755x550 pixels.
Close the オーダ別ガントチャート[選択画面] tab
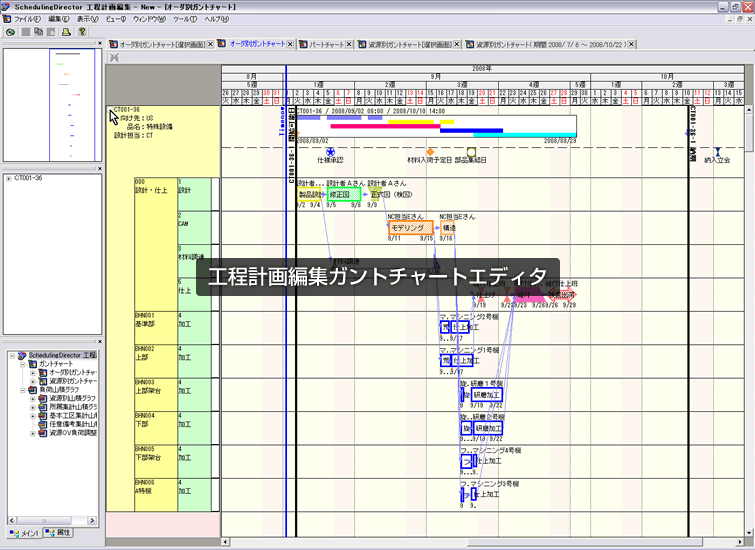(210, 44)
